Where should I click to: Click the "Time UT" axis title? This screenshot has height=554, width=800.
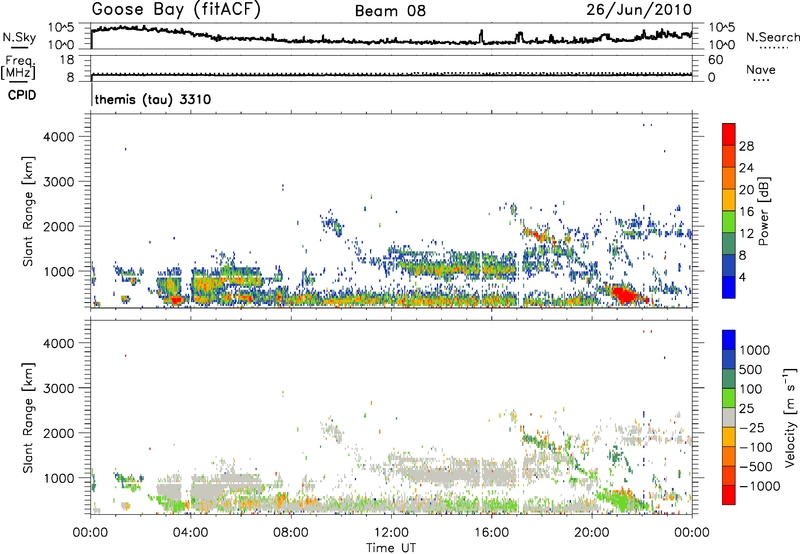tap(391, 548)
